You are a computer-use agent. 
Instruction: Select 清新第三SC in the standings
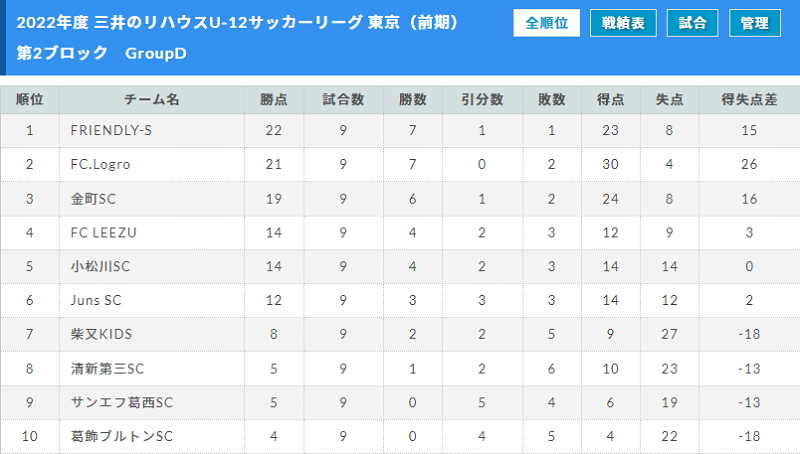coord(108,368)
